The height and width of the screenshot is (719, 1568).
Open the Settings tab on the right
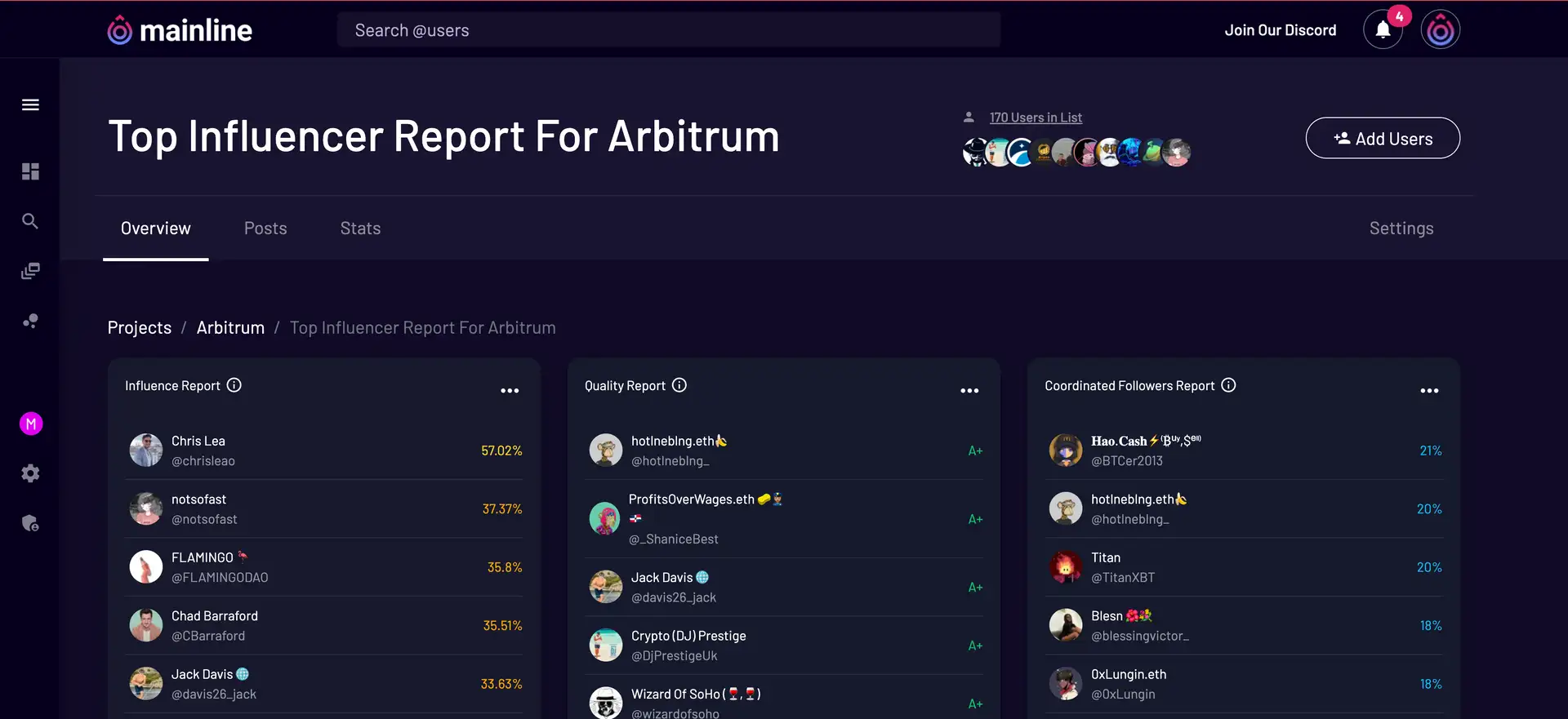coord(1401,229)
